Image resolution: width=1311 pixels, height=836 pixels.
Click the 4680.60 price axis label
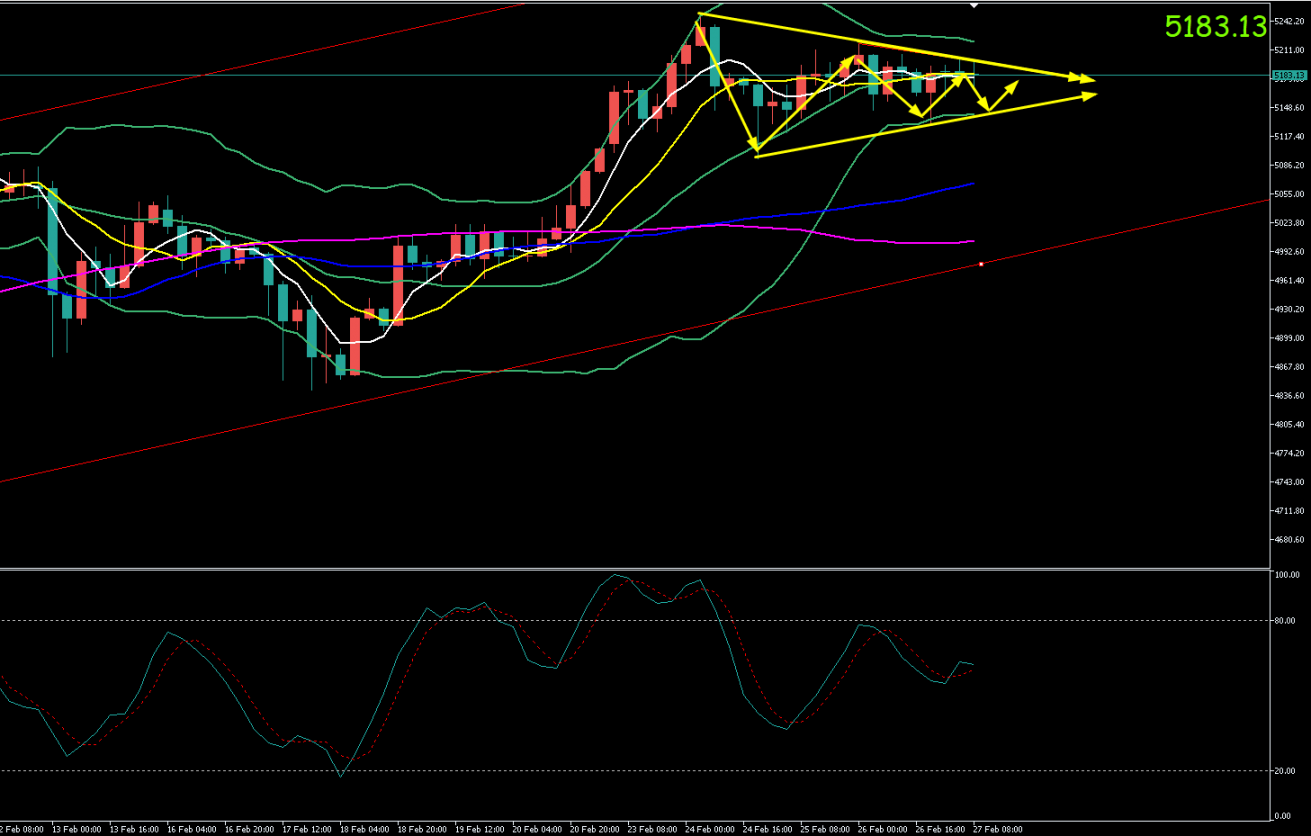click(1289, 540)
